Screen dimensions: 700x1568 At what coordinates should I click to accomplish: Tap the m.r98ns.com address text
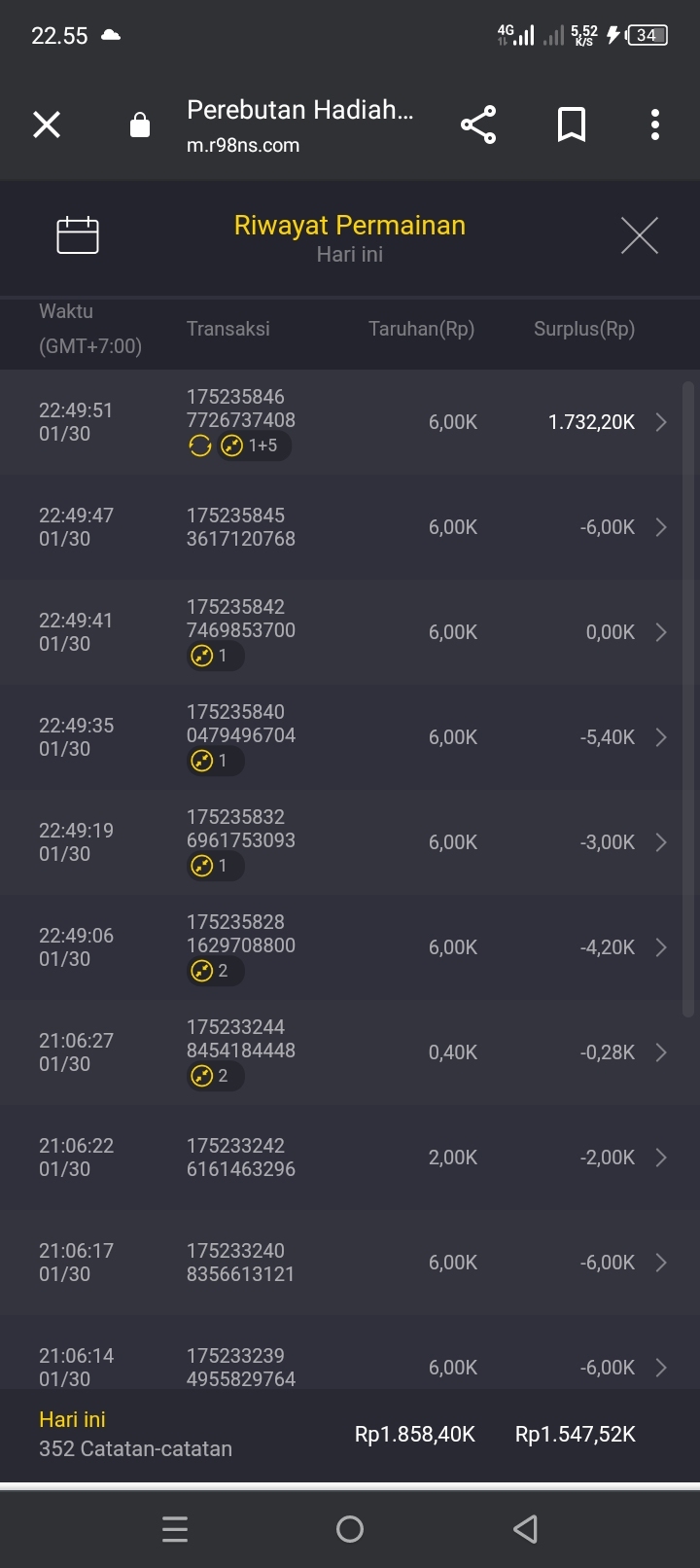coord(243,146)
